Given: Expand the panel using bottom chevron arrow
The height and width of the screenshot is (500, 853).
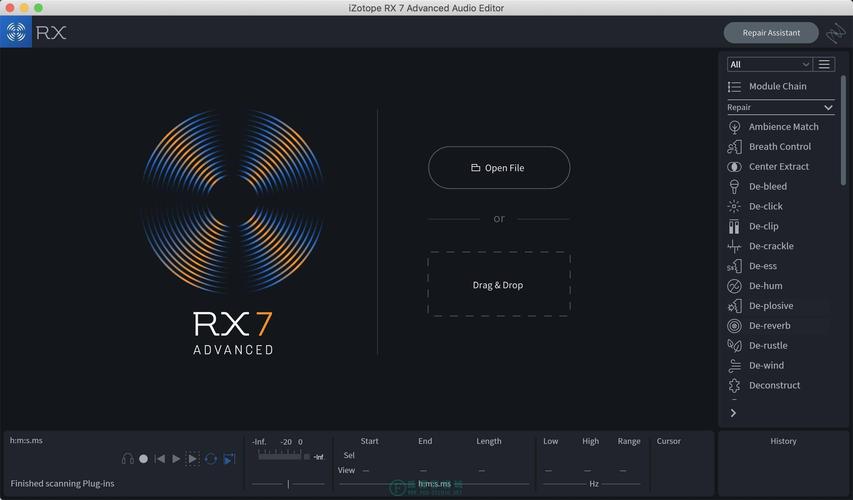Looking at the screenshot, I should (x=733, y=413).
